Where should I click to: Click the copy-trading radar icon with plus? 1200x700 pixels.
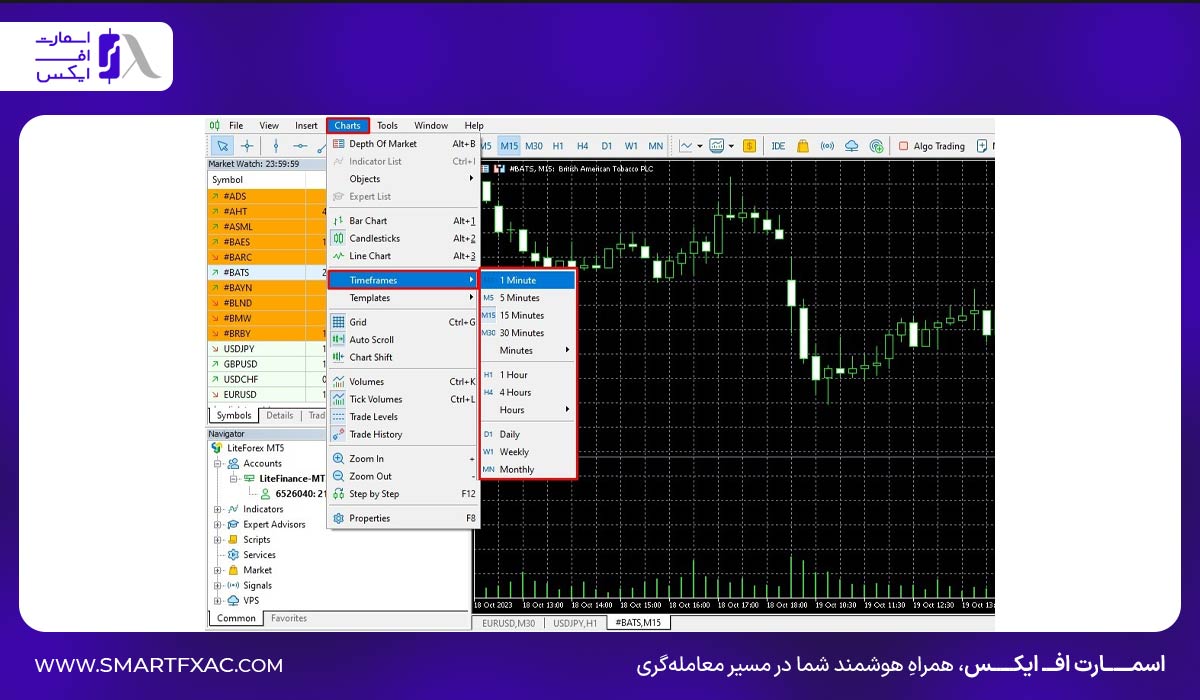[877, 146]
